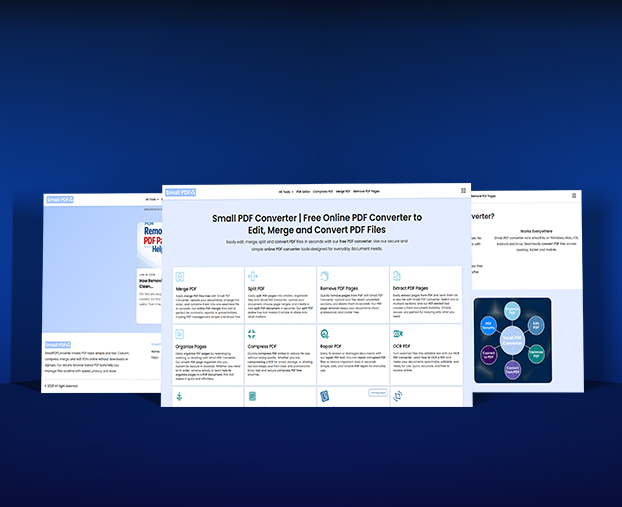Click the Organize Pages card icon

[x=180, y=334]
